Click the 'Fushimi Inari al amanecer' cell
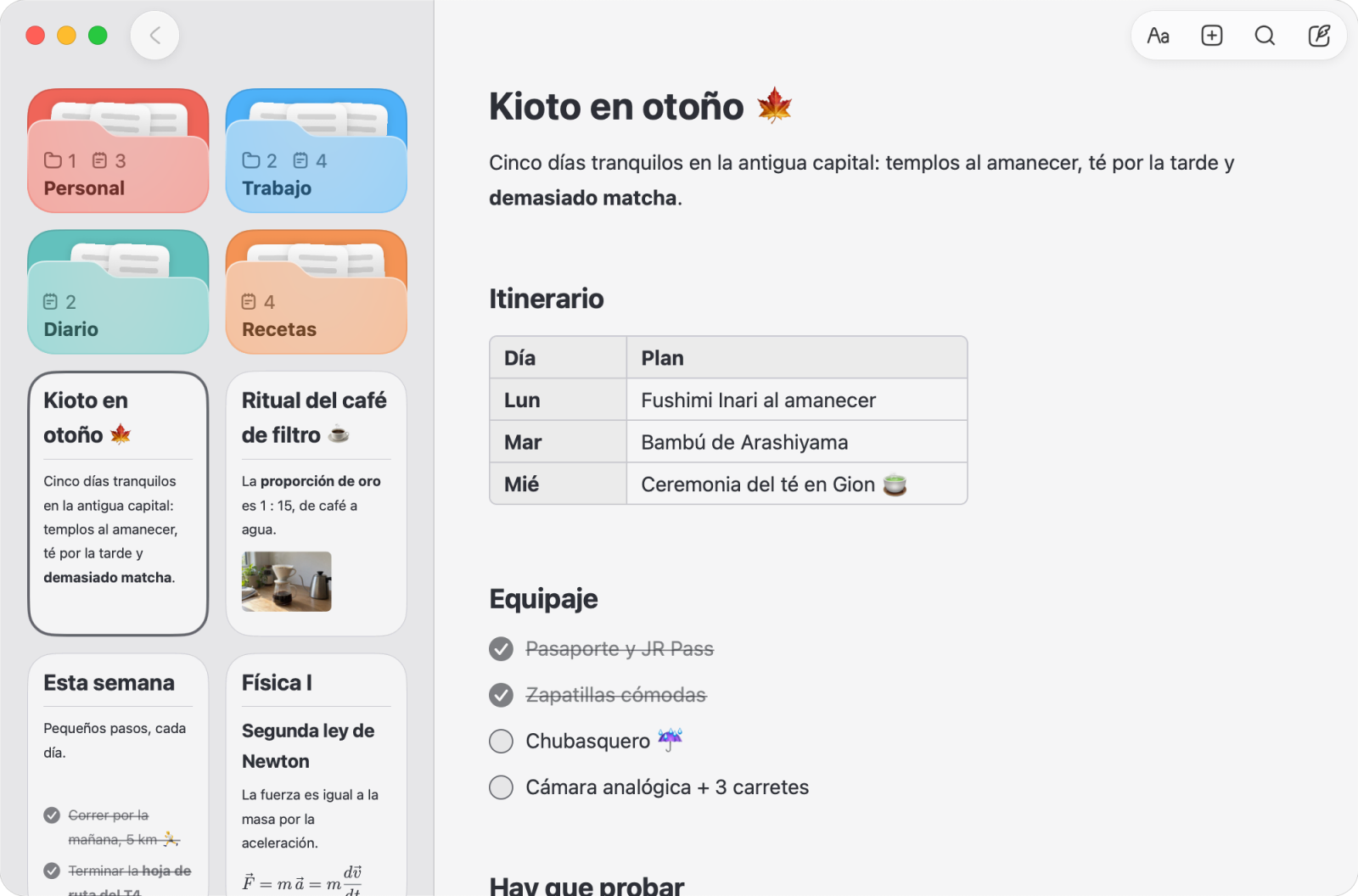 (x=797, y=400)
